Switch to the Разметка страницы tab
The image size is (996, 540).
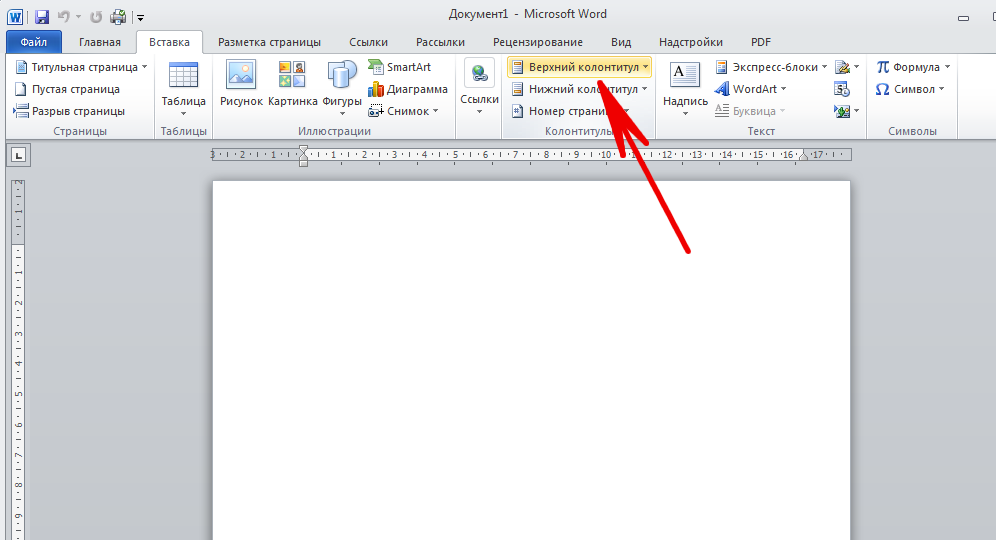point(269,42)
